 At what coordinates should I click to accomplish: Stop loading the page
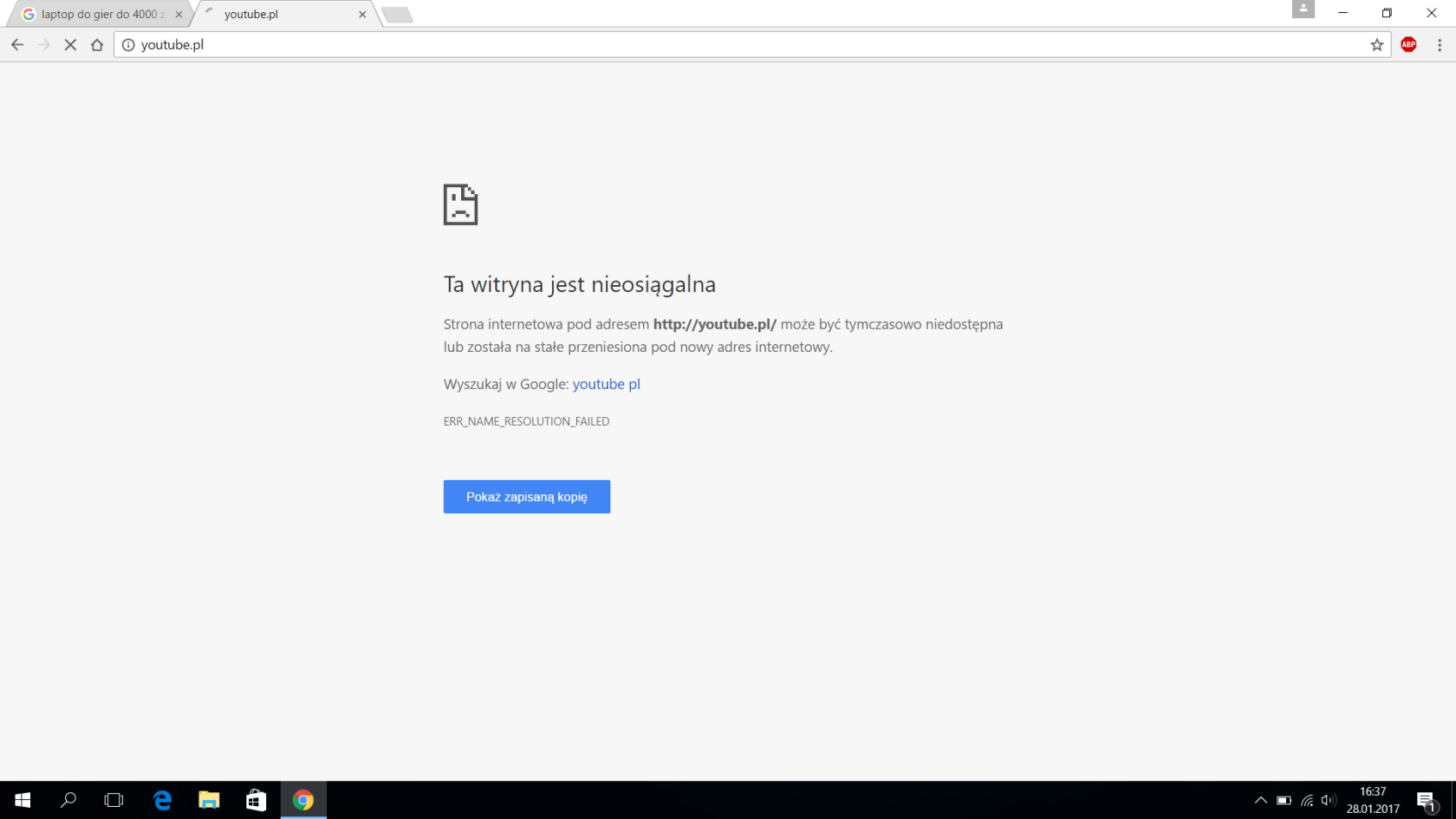[x=70, y=45]
